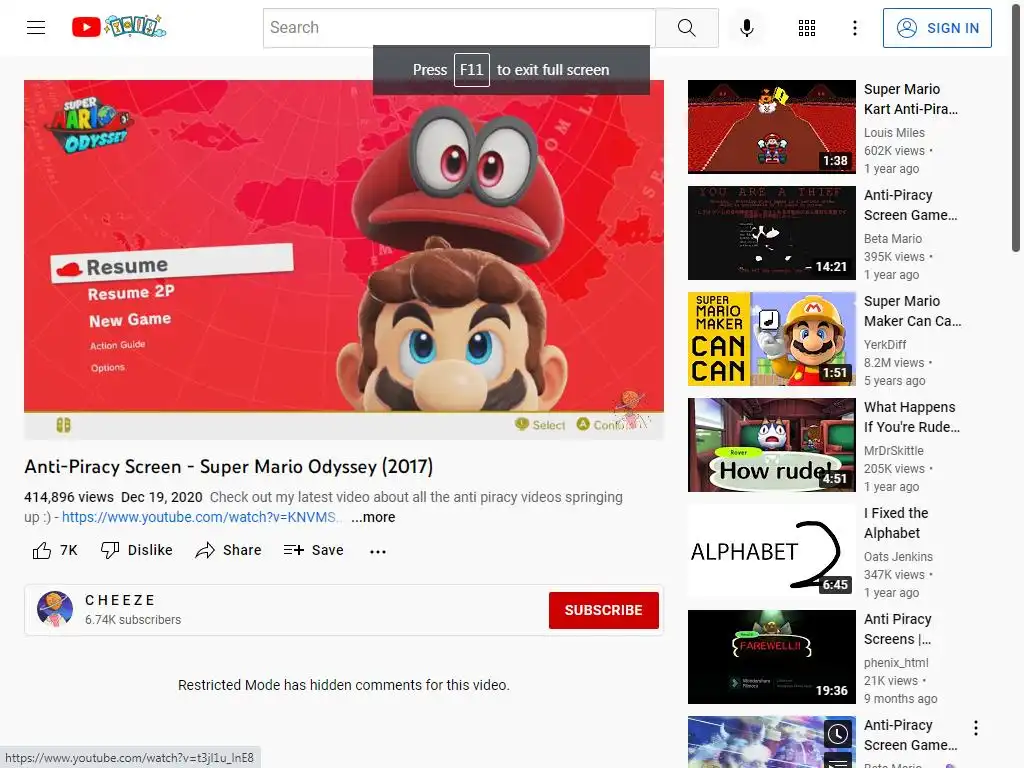Open the youtube.com/watch link in description
Image resolution: width=1024 pixels, height=768 pixels.
tap(202, 517)
